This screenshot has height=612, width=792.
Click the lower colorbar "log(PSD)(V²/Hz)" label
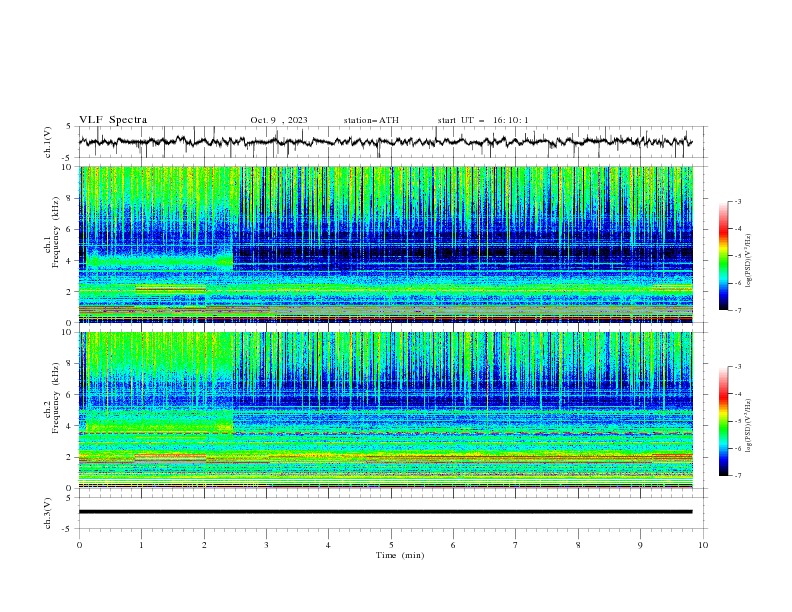749,426
